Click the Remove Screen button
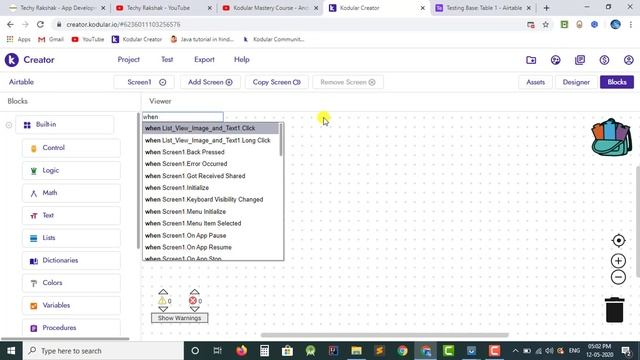Screen dimensions: 640x360 pyautogui.click(x=347, y=82)
